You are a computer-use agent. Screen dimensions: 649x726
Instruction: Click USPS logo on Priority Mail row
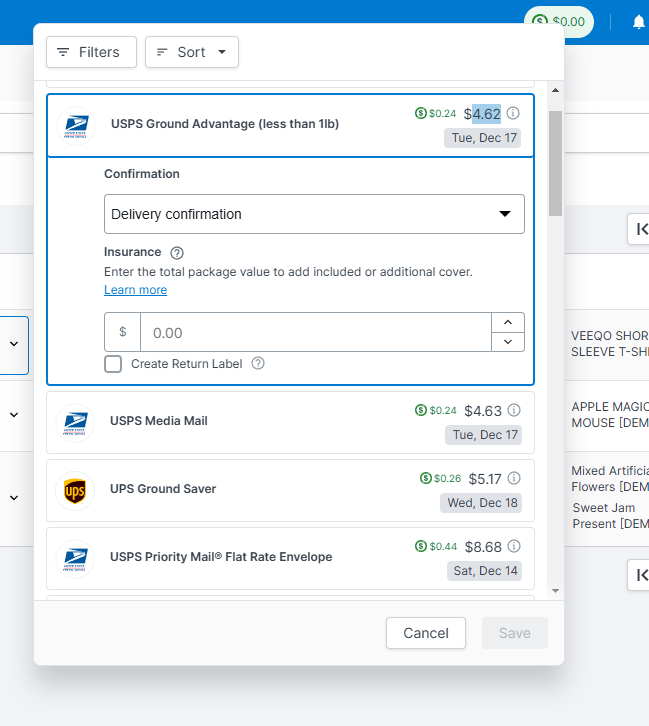click(x=75, y=559)
